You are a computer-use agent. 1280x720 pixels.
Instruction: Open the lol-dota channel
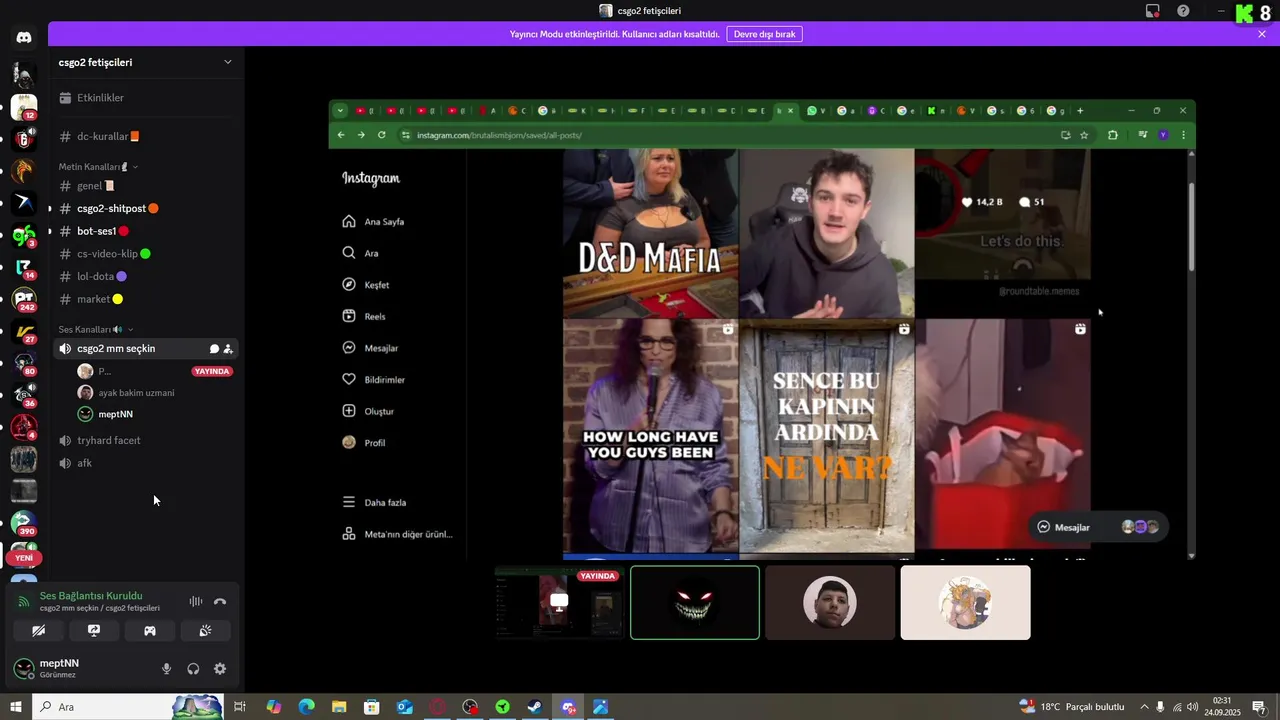pos(146,276)
